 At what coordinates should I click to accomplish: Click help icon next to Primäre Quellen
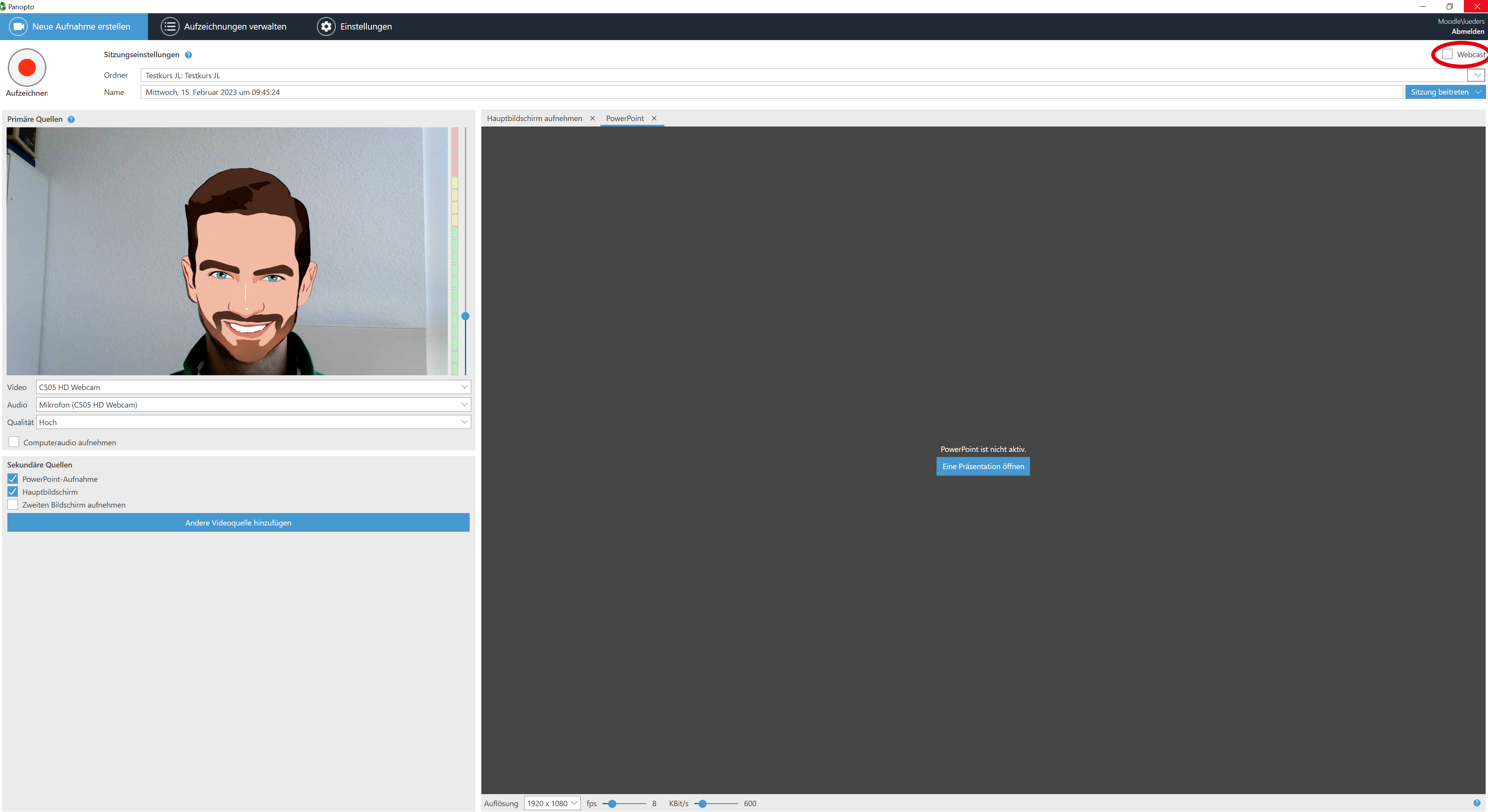click(x=71, y=120)
